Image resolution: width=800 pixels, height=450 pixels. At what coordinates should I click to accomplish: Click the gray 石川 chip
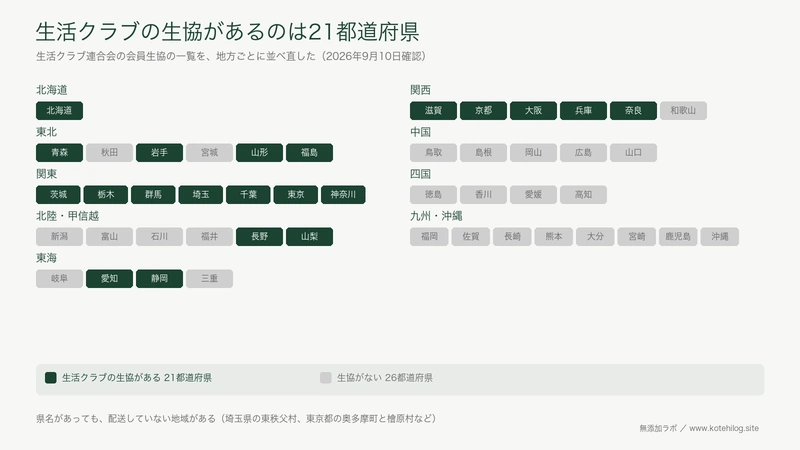(159, 237)
